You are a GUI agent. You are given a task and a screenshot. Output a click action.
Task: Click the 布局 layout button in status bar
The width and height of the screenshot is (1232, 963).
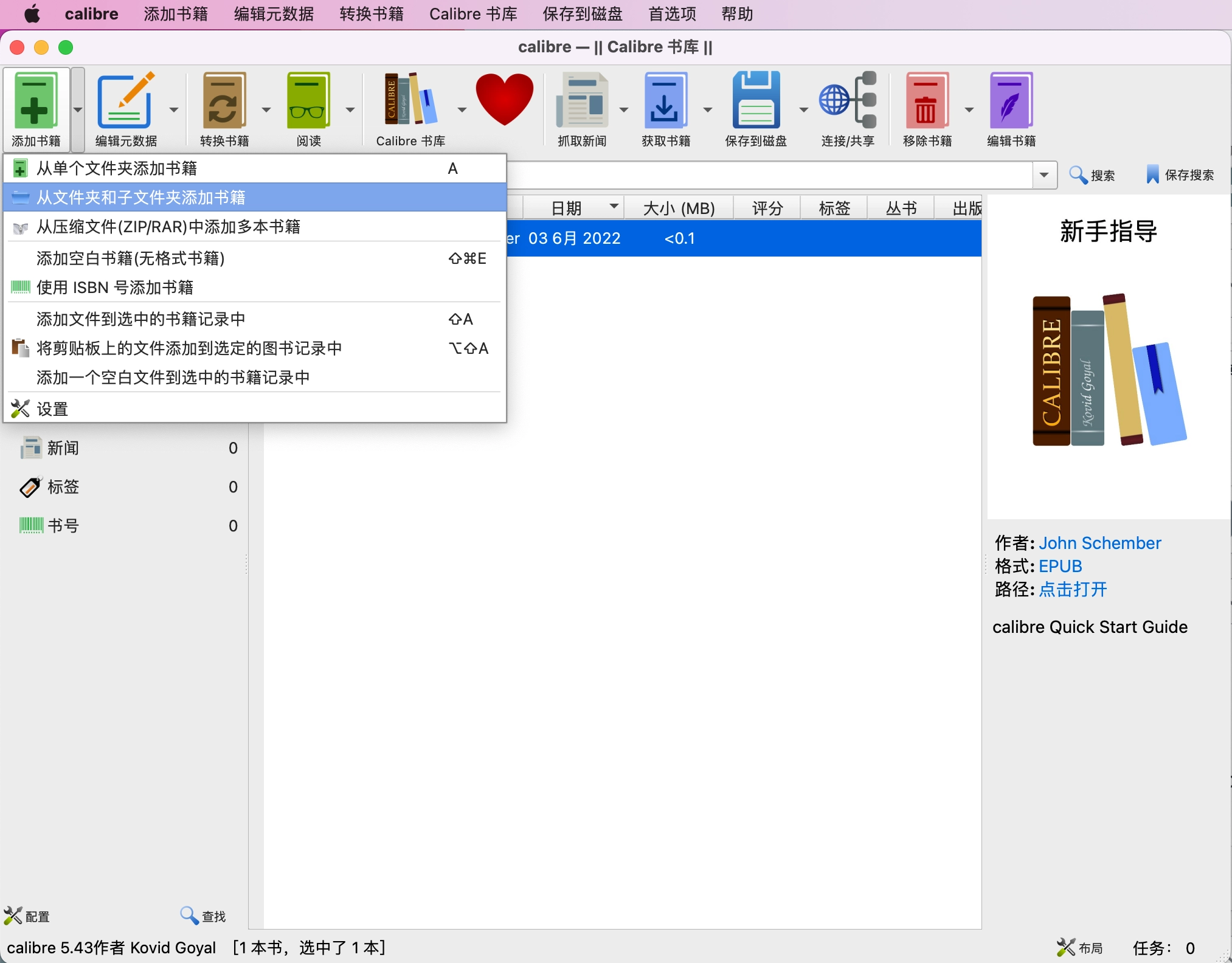[1080, 948]
